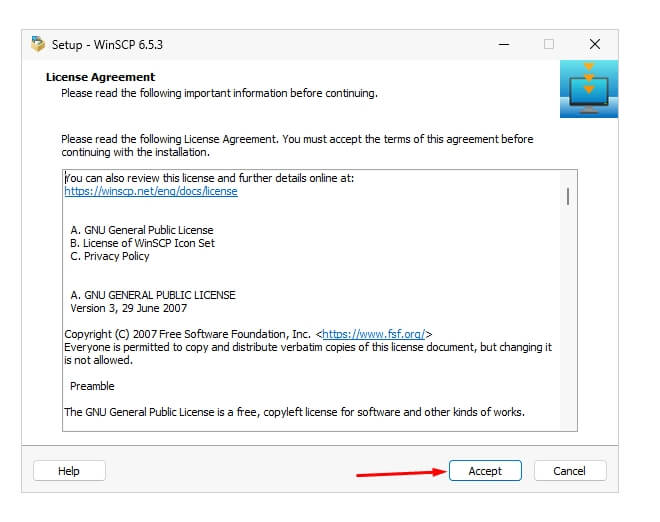Click 'A. GNU General Public License' line

(x=142, y=230)
